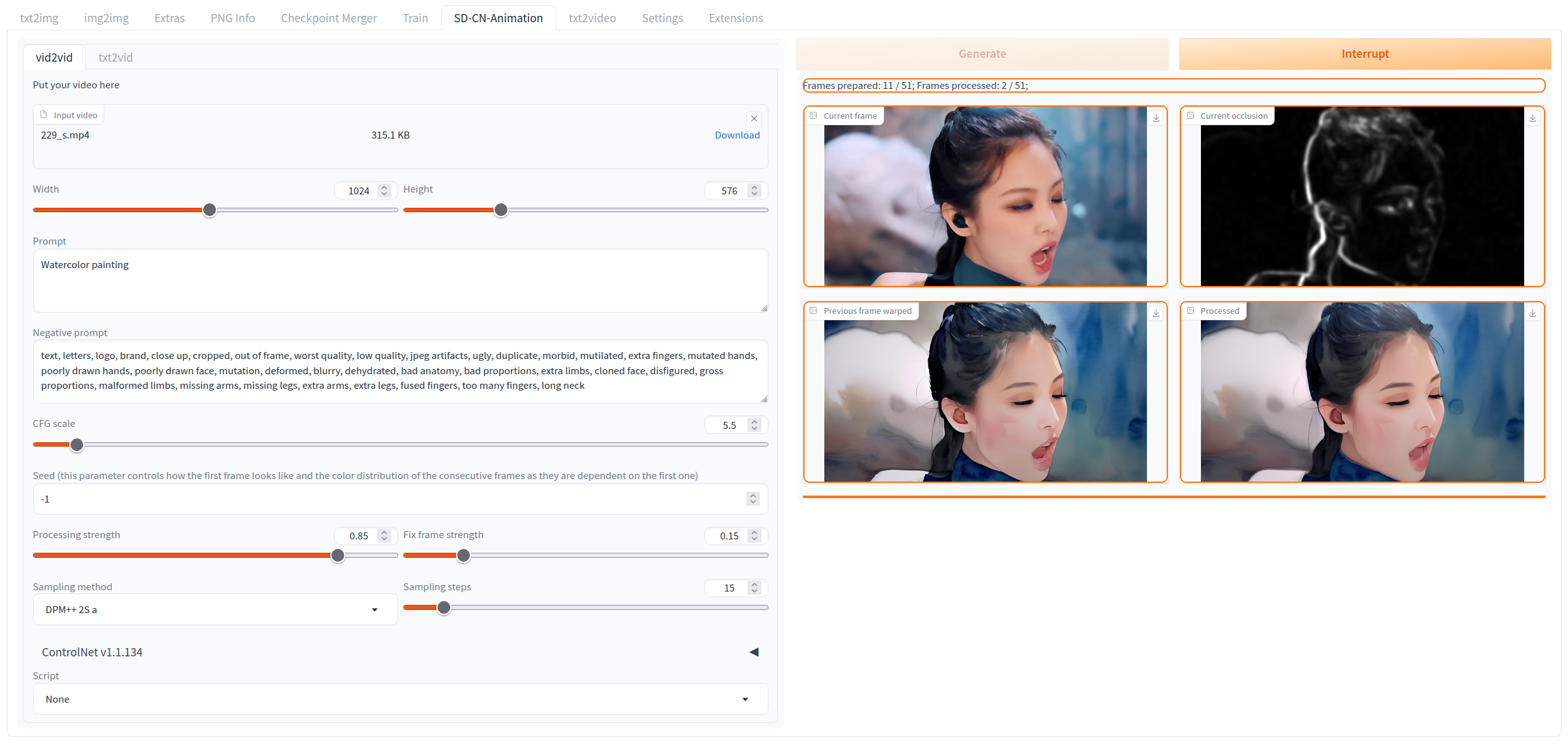Click the CFG scale slider handle
1568x744 pixels.
77,445
